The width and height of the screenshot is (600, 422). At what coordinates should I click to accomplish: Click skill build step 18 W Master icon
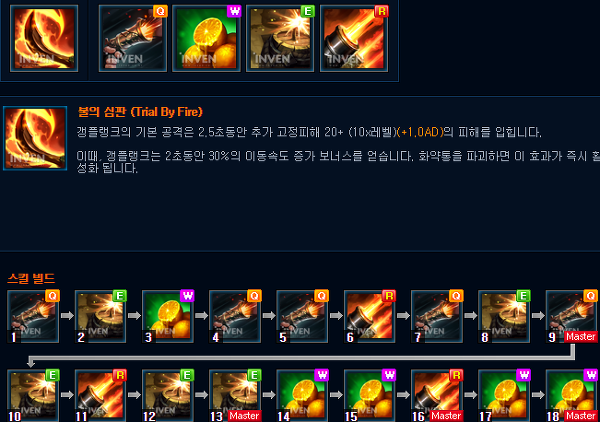click(571, 396)
